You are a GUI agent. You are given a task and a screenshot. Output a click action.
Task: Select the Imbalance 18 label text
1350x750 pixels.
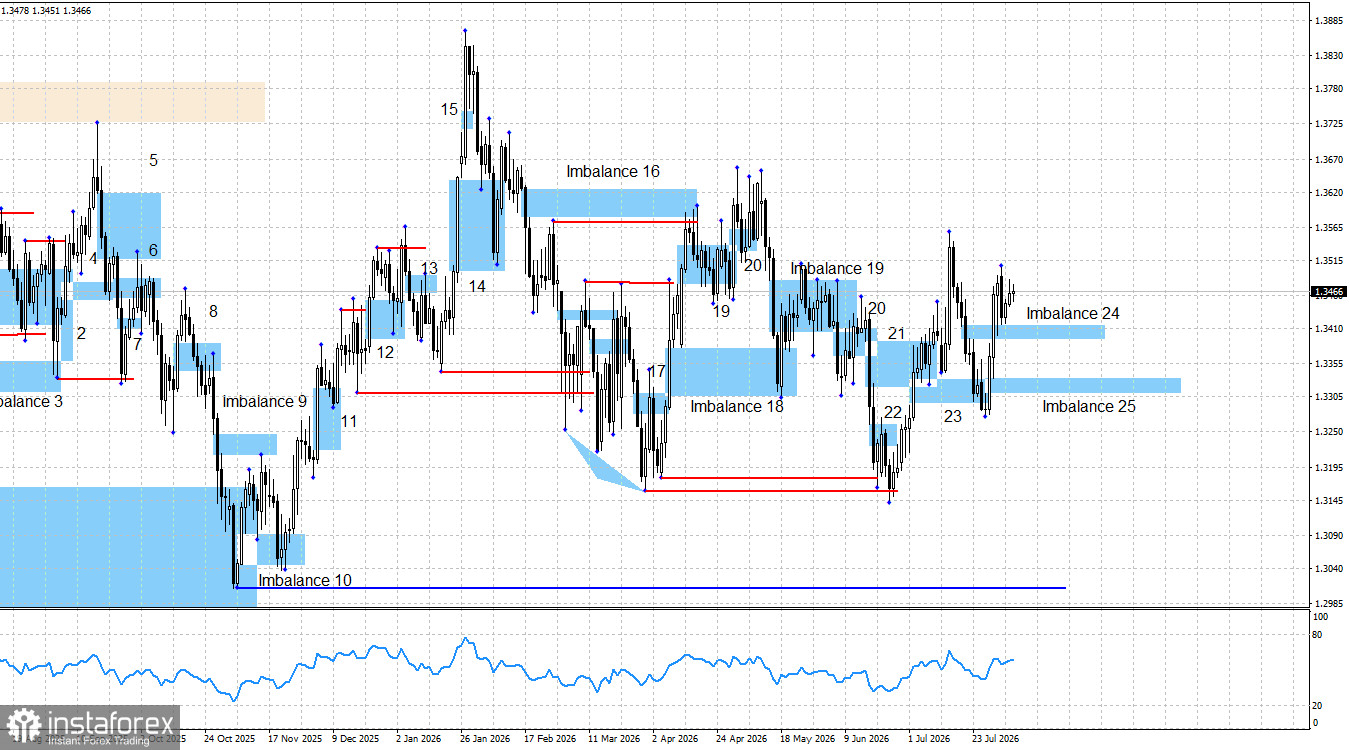click(737, 407)
